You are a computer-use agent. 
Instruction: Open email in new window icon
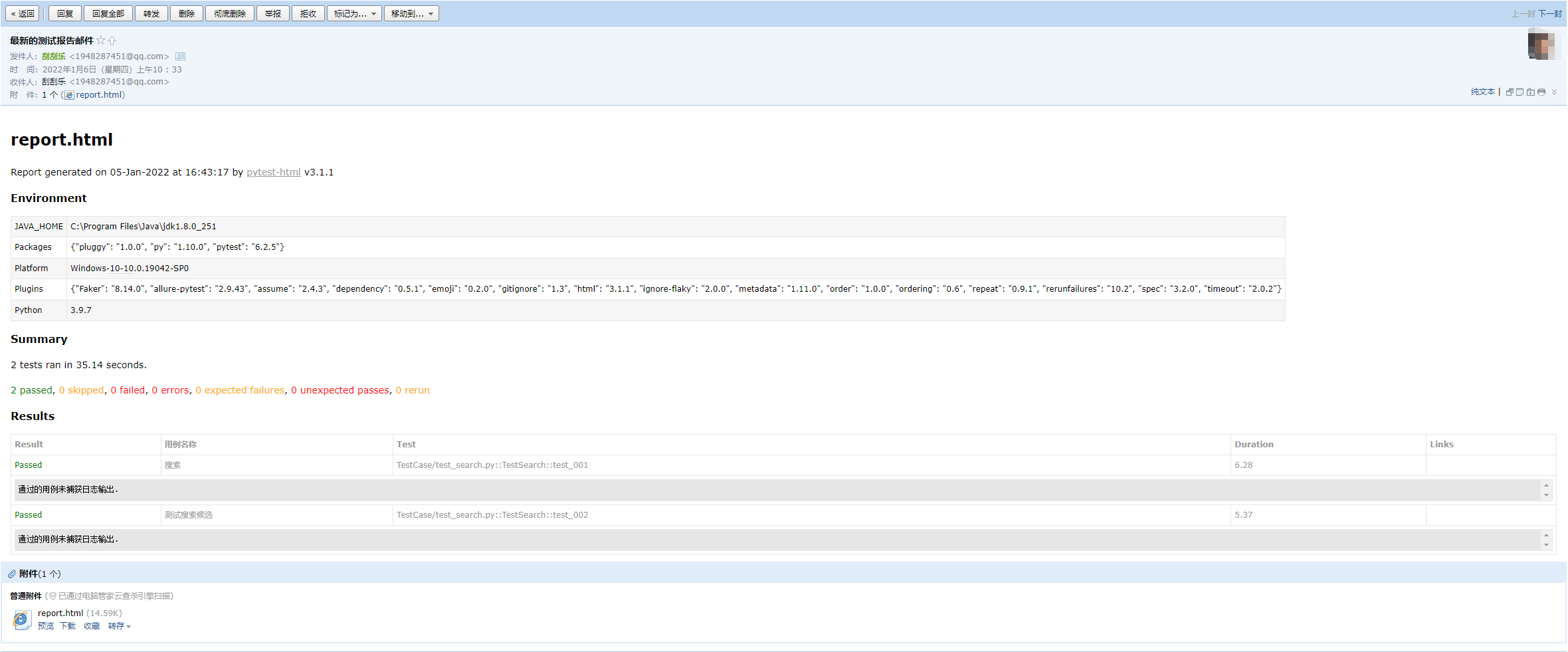click(x=1510, y=92)
